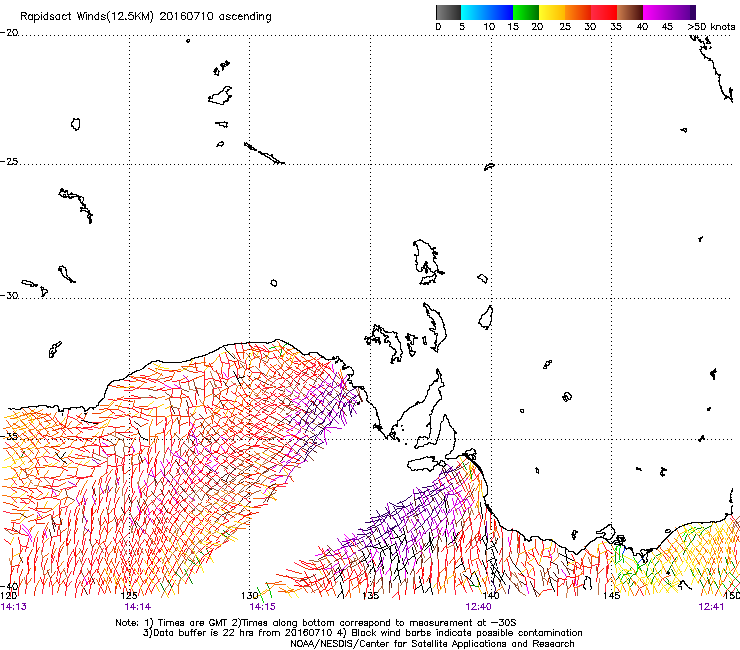Click the '-30' latitude label on left edge
The image size is (740, 650).
click(x=9, y=295)
